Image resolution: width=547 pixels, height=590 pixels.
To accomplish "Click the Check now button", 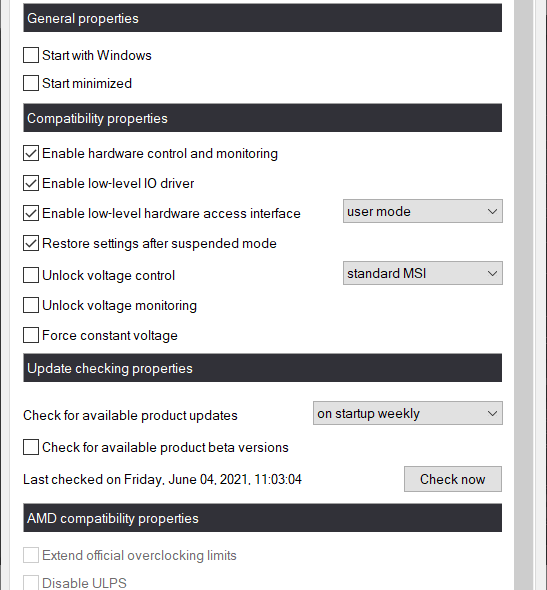I will (x=453, y=479).
